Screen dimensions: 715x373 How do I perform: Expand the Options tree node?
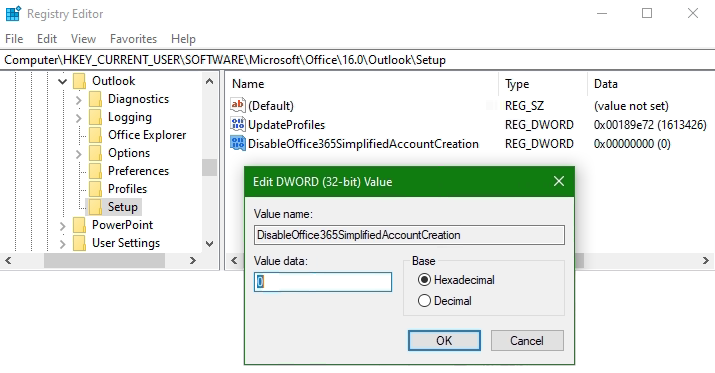click(78, 154)
